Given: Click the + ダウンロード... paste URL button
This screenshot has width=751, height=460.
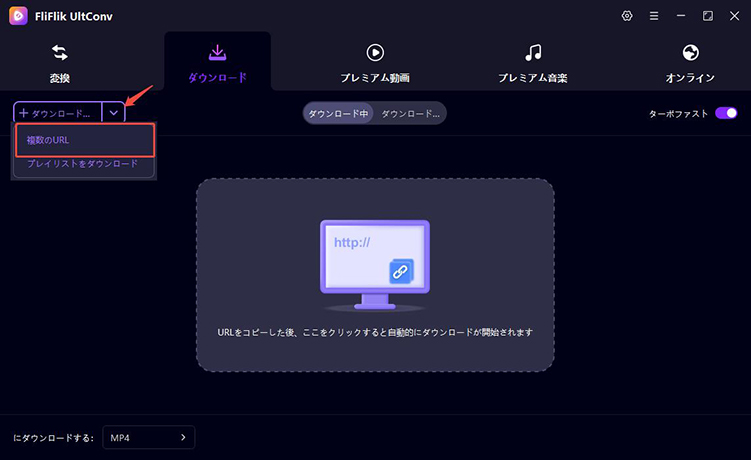Looking at the screenshot, I should pos(57,113).
